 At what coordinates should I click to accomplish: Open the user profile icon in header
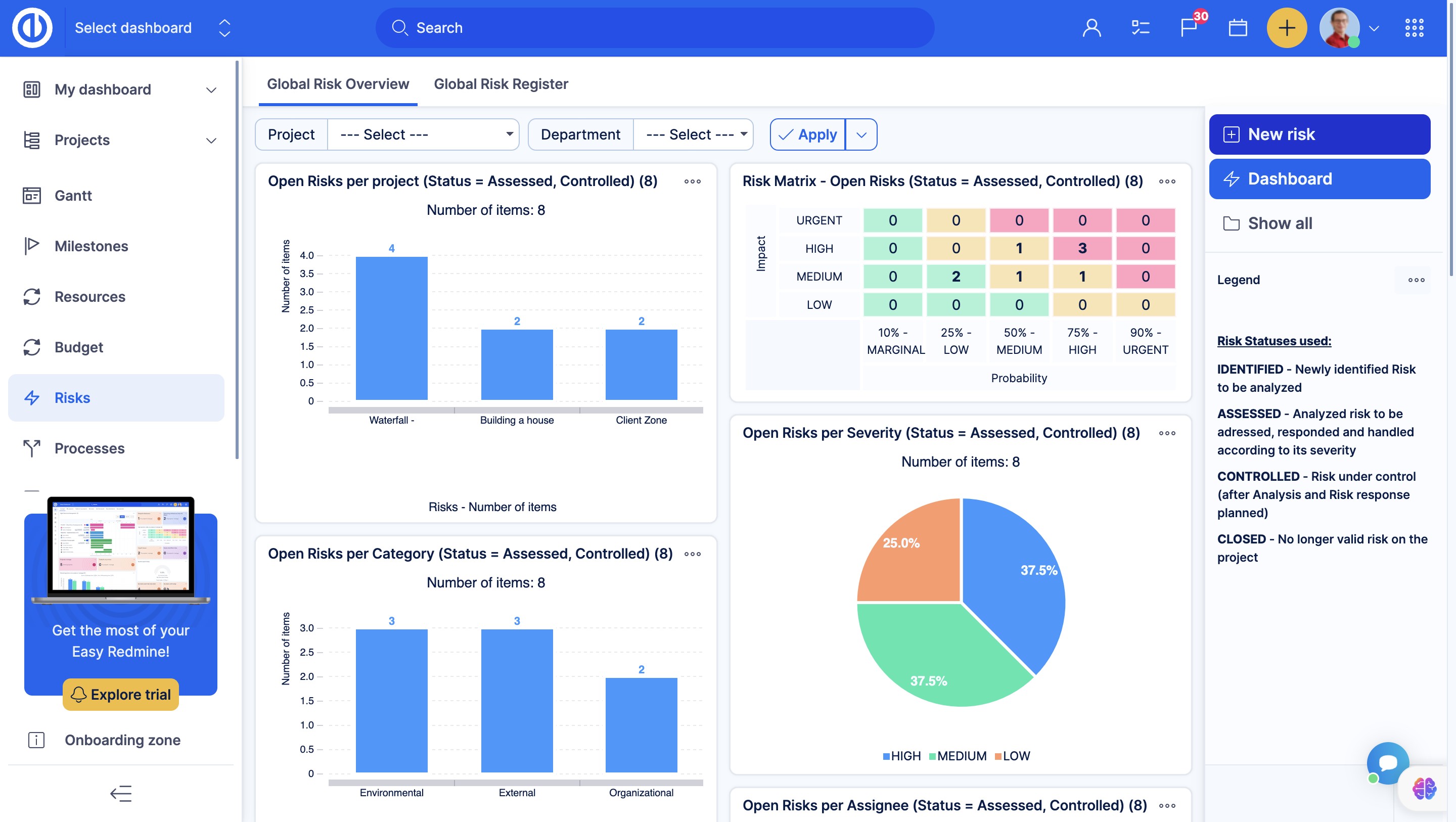[1091, 28]
